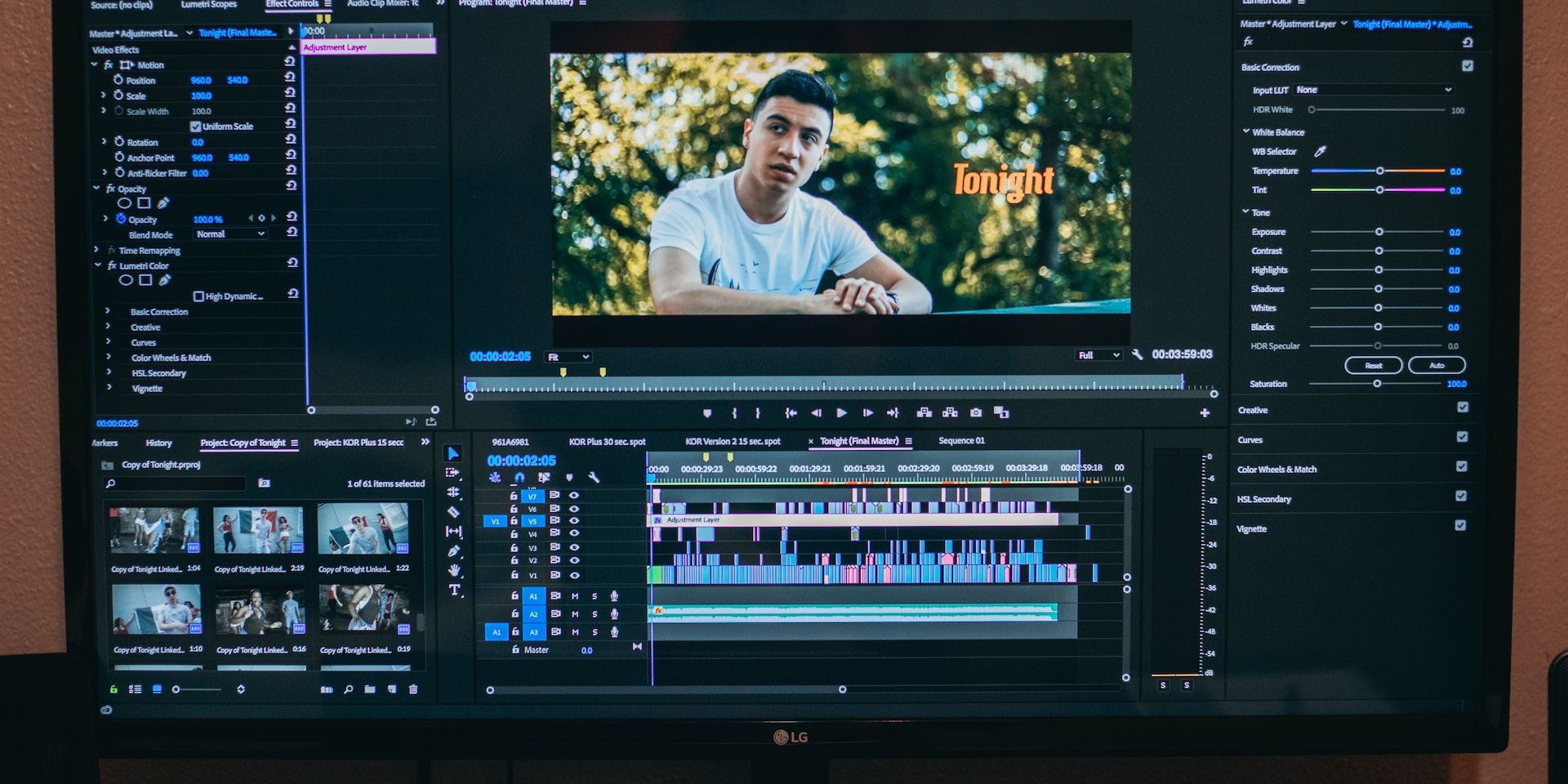Export a frame with the camera icon
This screenshot has height=784, width=1568.
977,412
